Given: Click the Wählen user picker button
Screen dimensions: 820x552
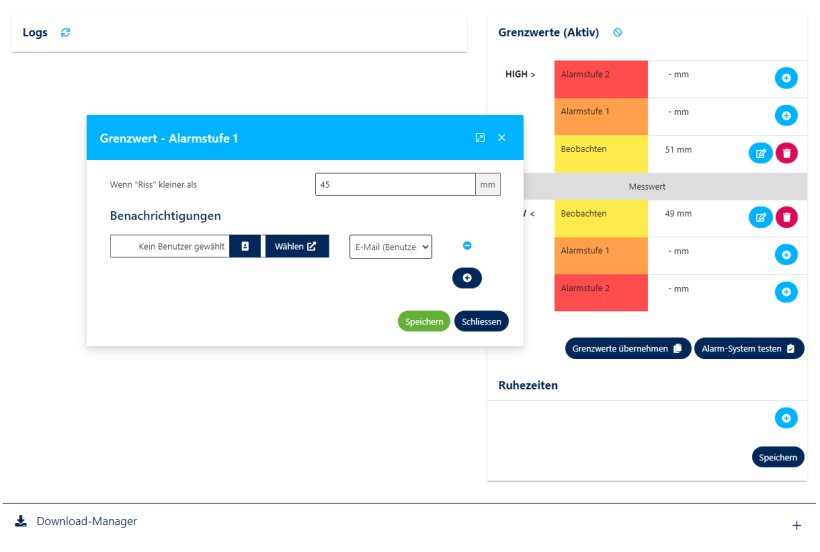Looking at the screenshot, I should click(296, 247).
